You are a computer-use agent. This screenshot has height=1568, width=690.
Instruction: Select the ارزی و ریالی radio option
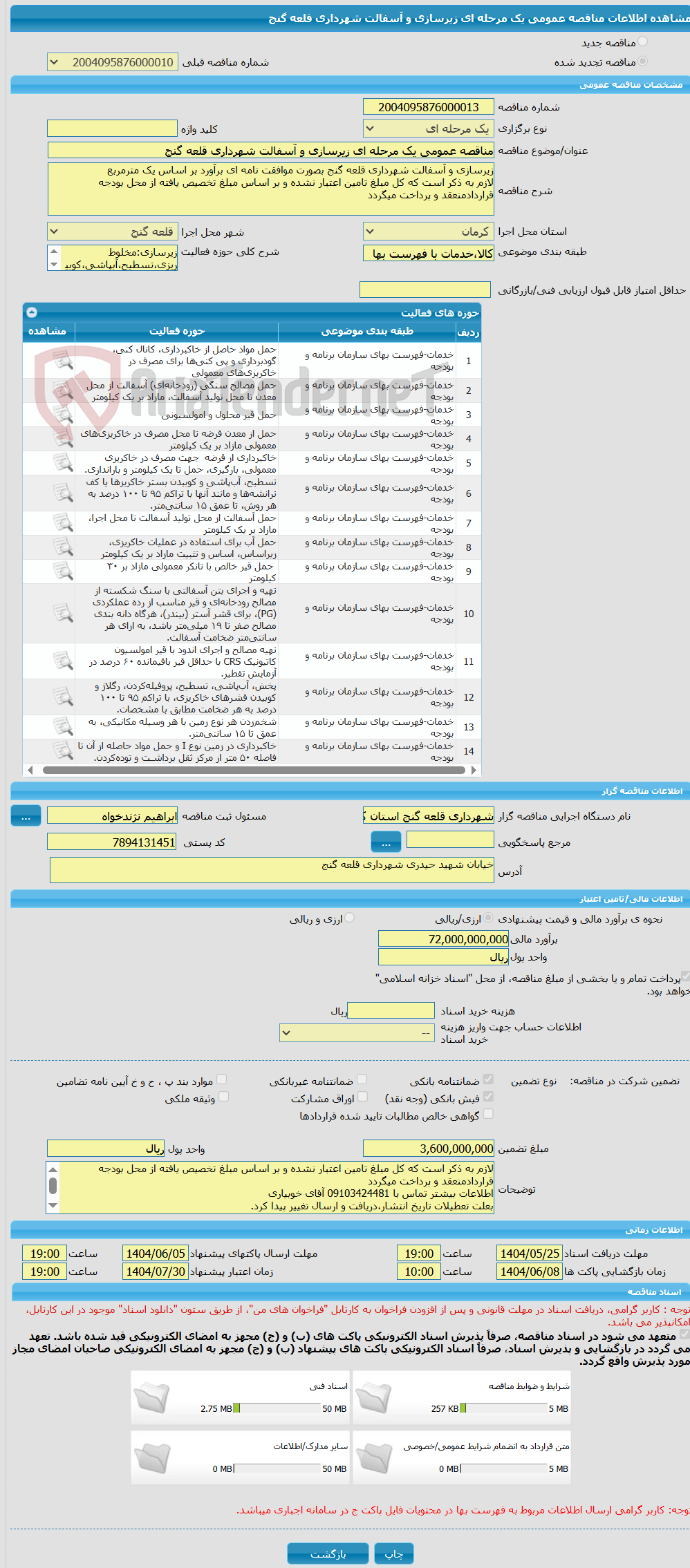[x=350, y=918]
